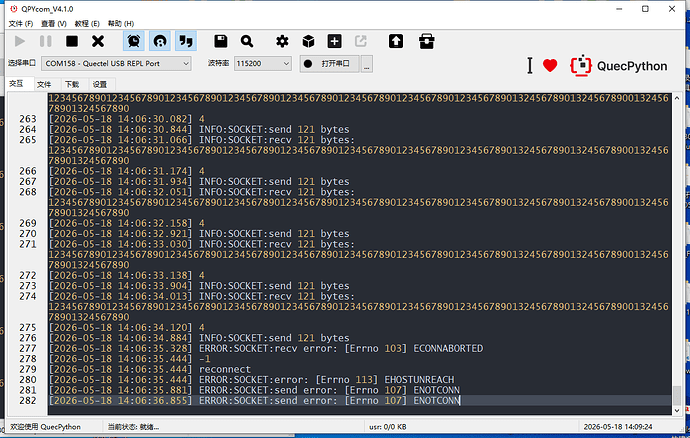Click the greyed export arrow icon

point(361,41)
